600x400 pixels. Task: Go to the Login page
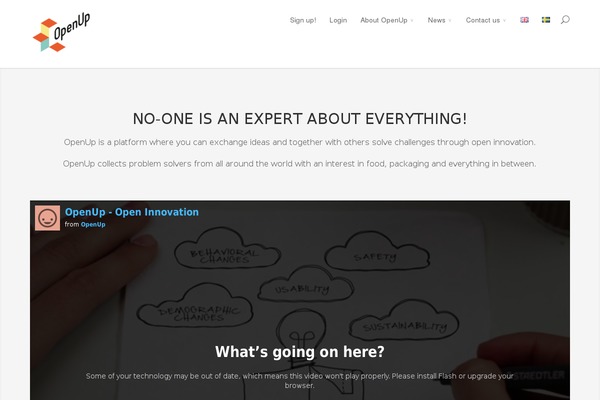point(338,20)
